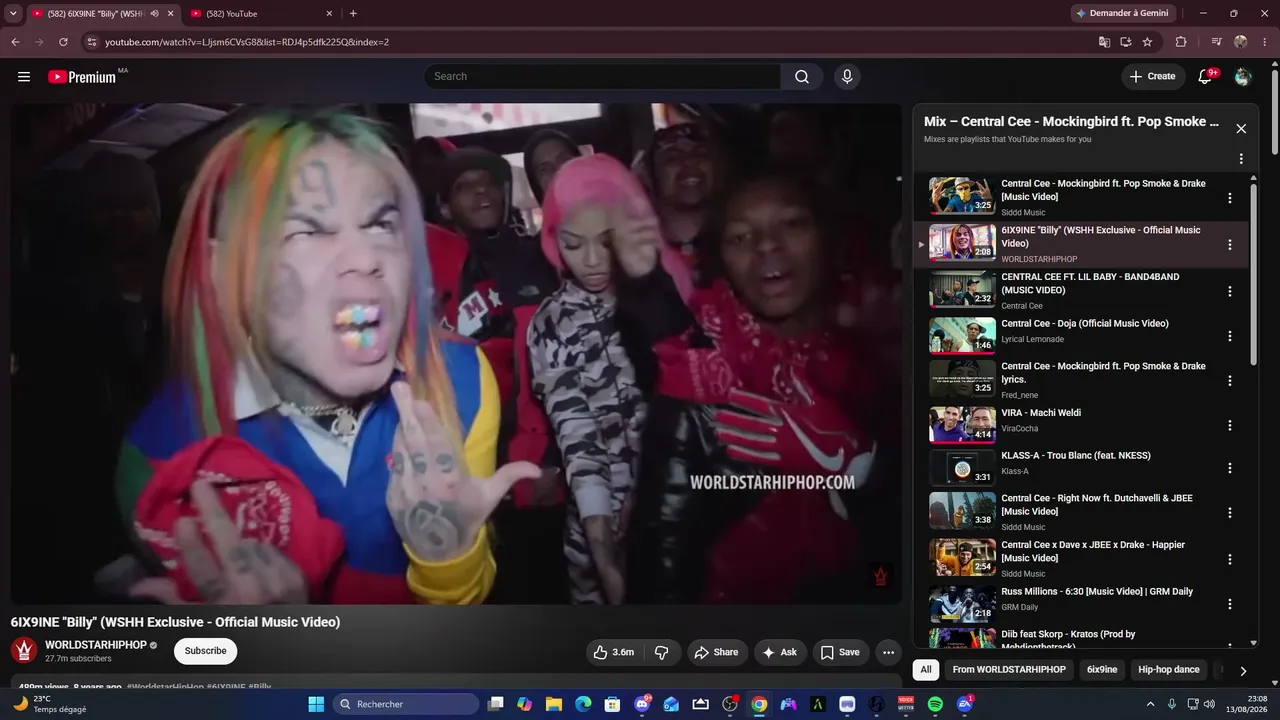Close the Mix playlist panel
This screenshot has height=720, width=1280.
(1241, 129)
